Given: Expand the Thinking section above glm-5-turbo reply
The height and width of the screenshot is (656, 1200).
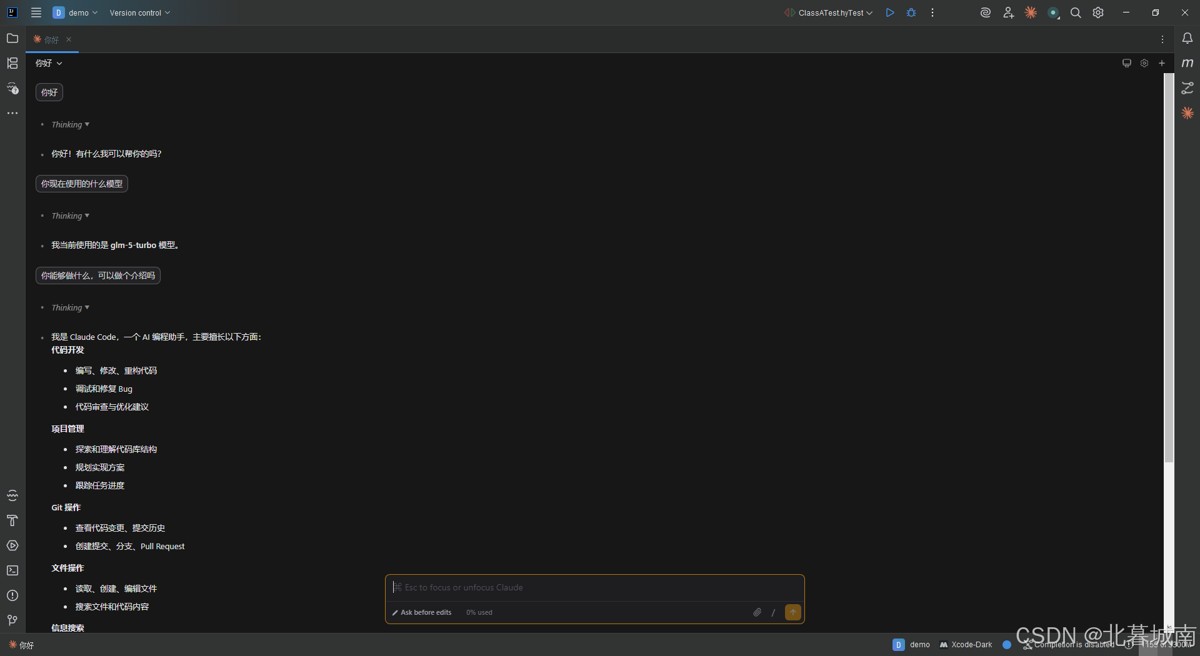Looking at the screenshot, I should (70, 216).
